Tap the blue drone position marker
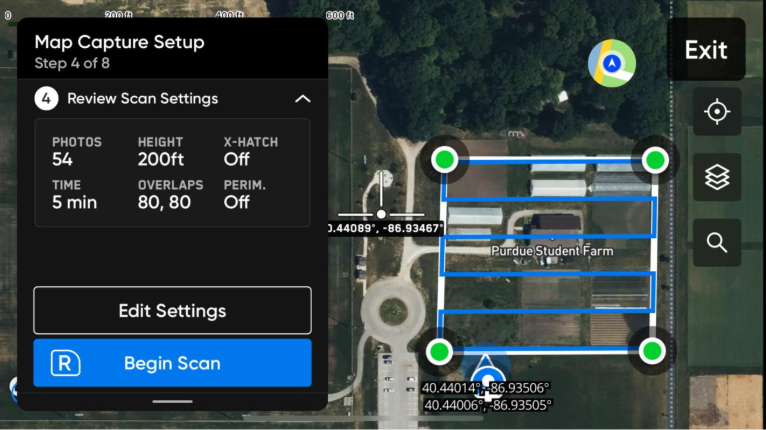Viewport: 766px width, 430px height. coord(487,377)
